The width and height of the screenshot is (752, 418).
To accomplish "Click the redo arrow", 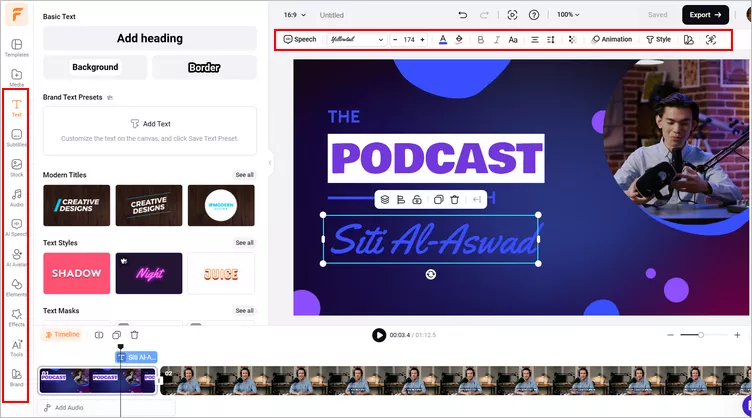I will pos(484,15).
